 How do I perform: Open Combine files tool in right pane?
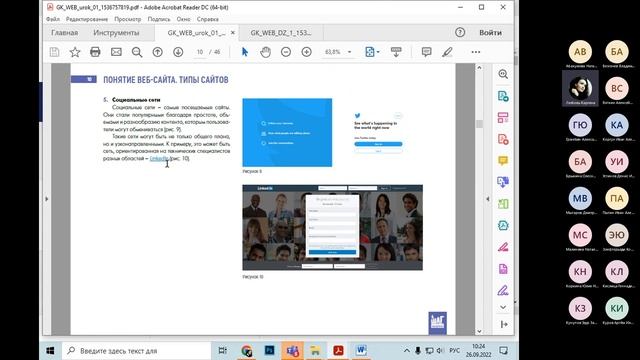[503, 182]
